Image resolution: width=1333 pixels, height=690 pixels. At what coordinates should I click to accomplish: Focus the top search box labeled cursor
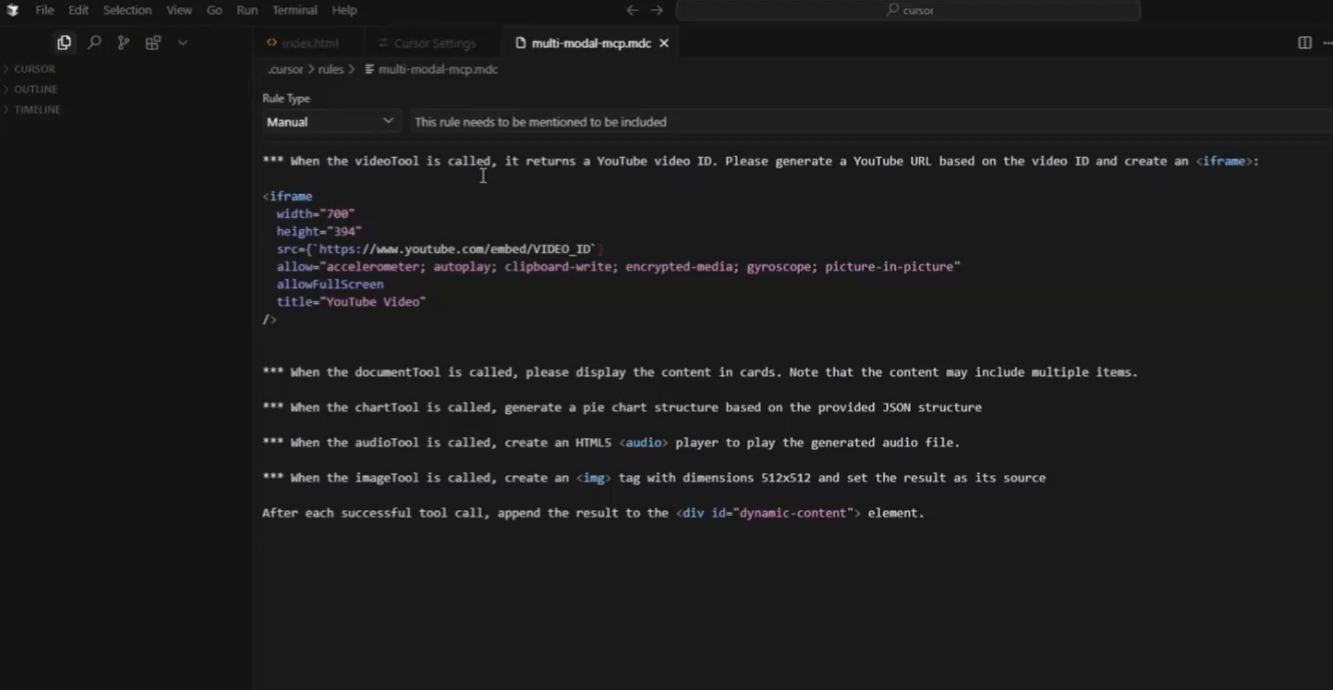click(908, 10)
